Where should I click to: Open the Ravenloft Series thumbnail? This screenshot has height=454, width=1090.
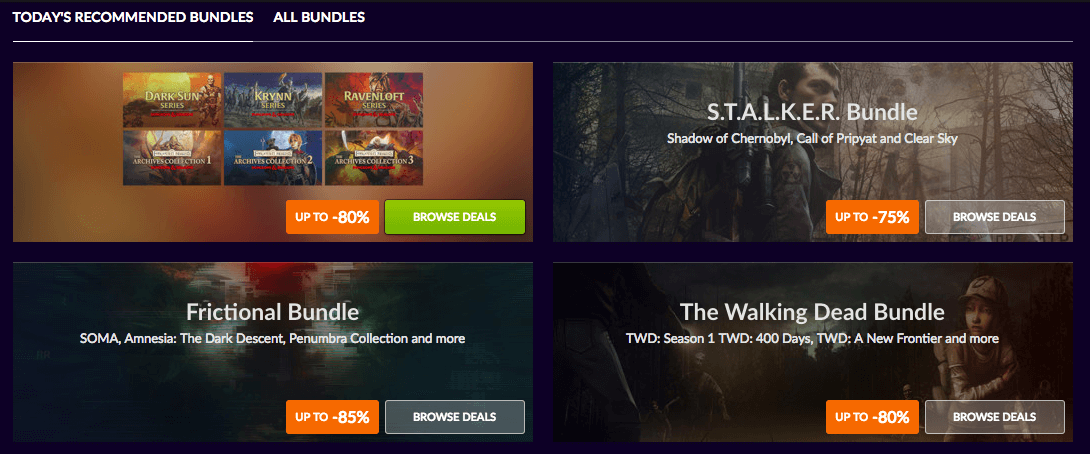pyautogui.click(x=373, y=99)
